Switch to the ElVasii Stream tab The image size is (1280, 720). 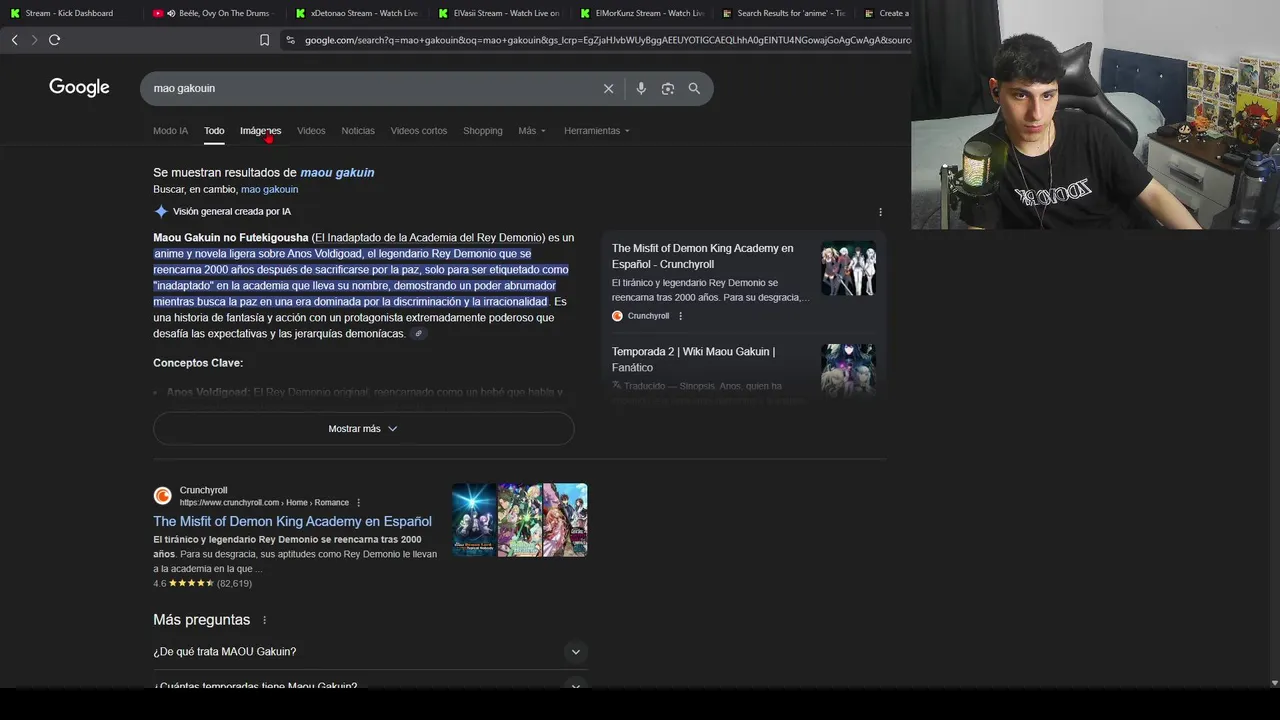point(500,13)
